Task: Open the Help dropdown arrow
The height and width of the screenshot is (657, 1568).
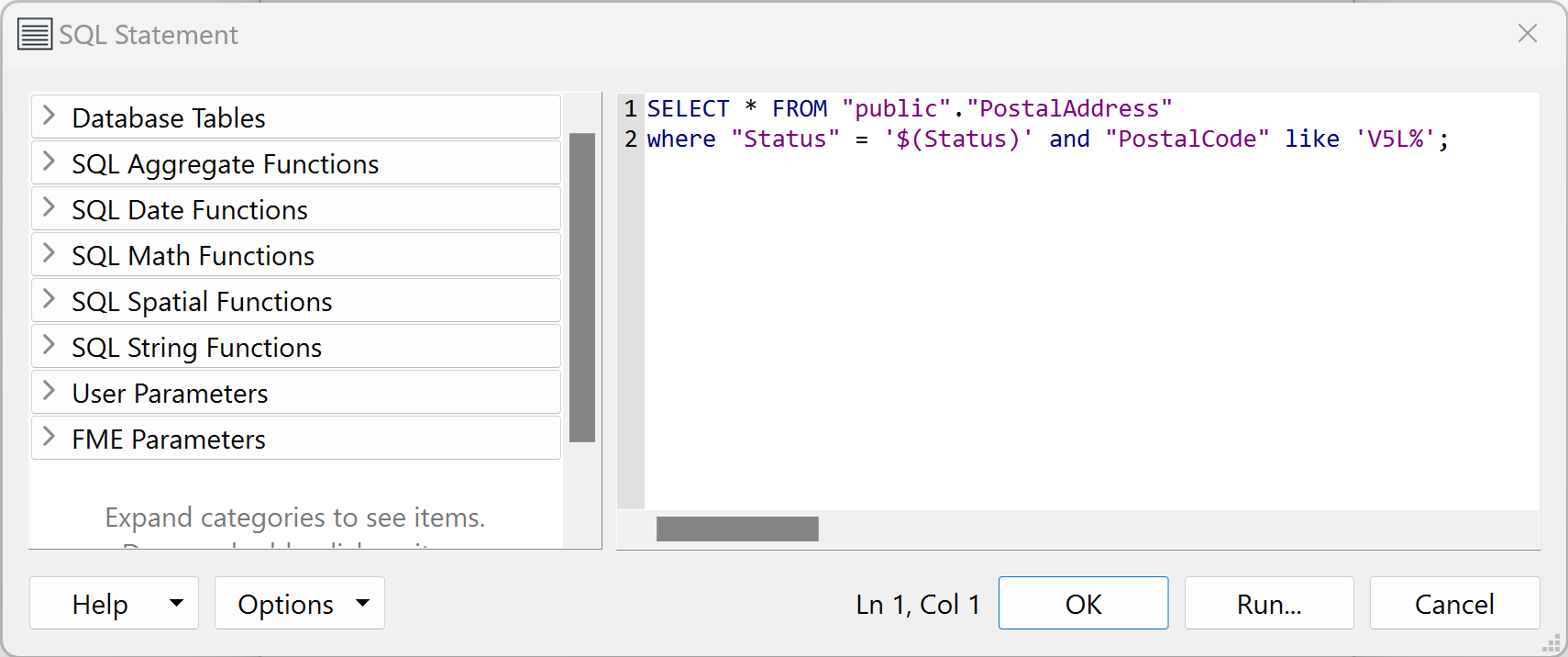Action: click(177, 603)
